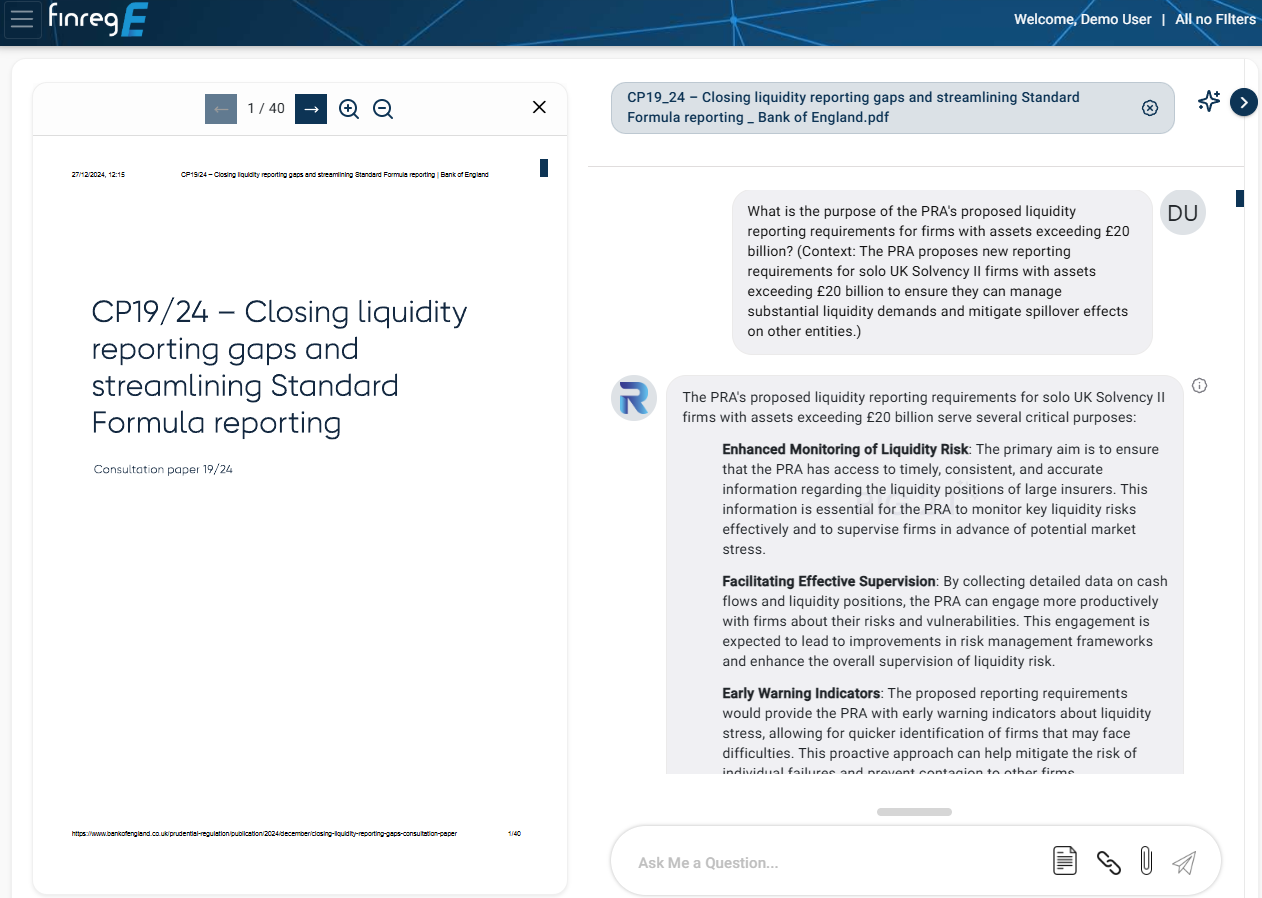Click the bankofengland.co.uk URL footer
The height and width of the screenshot is (898, 1262).
click(x=265, y=833)
